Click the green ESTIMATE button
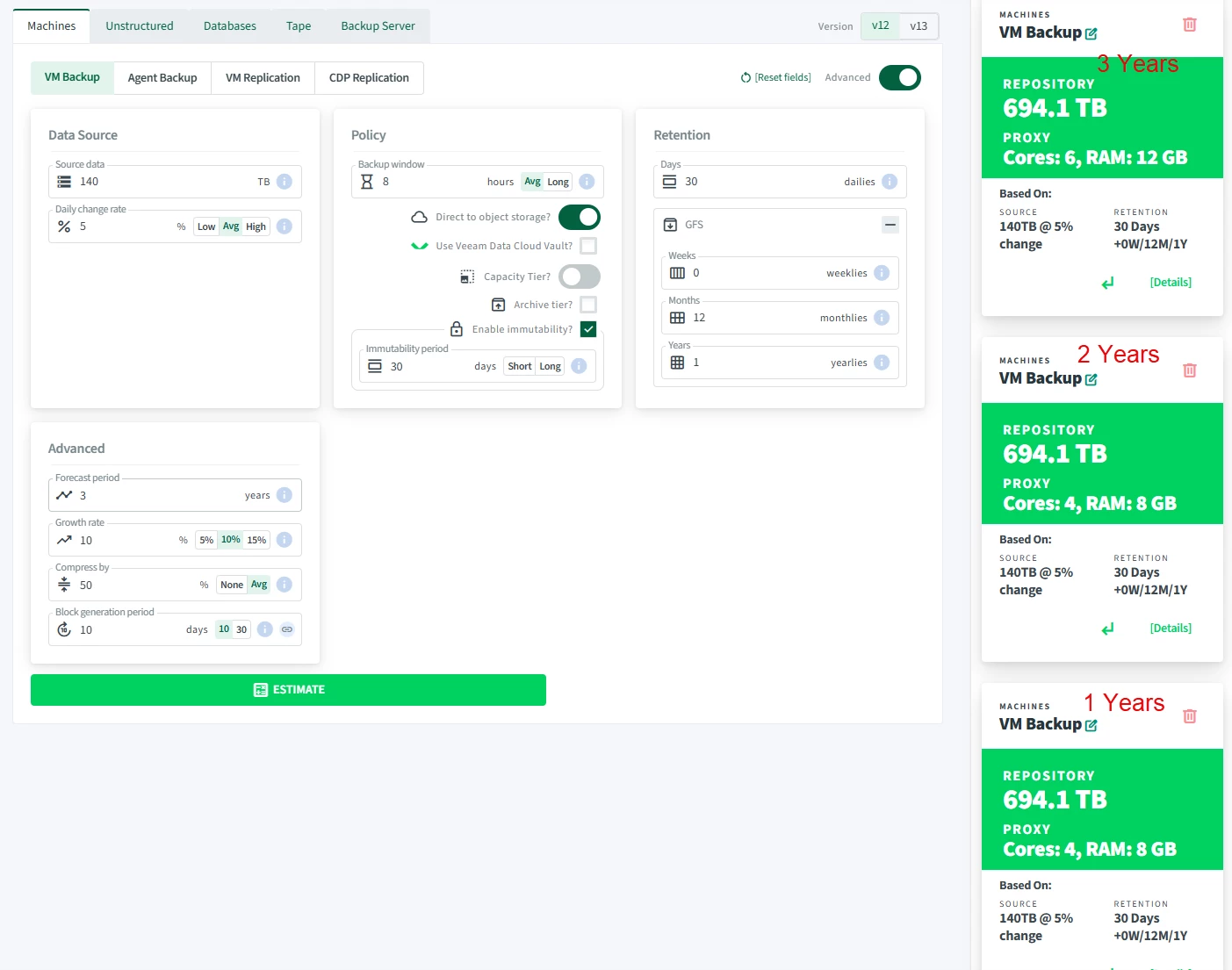This screenshot has height=970, width=1232. tap(288, 690)
